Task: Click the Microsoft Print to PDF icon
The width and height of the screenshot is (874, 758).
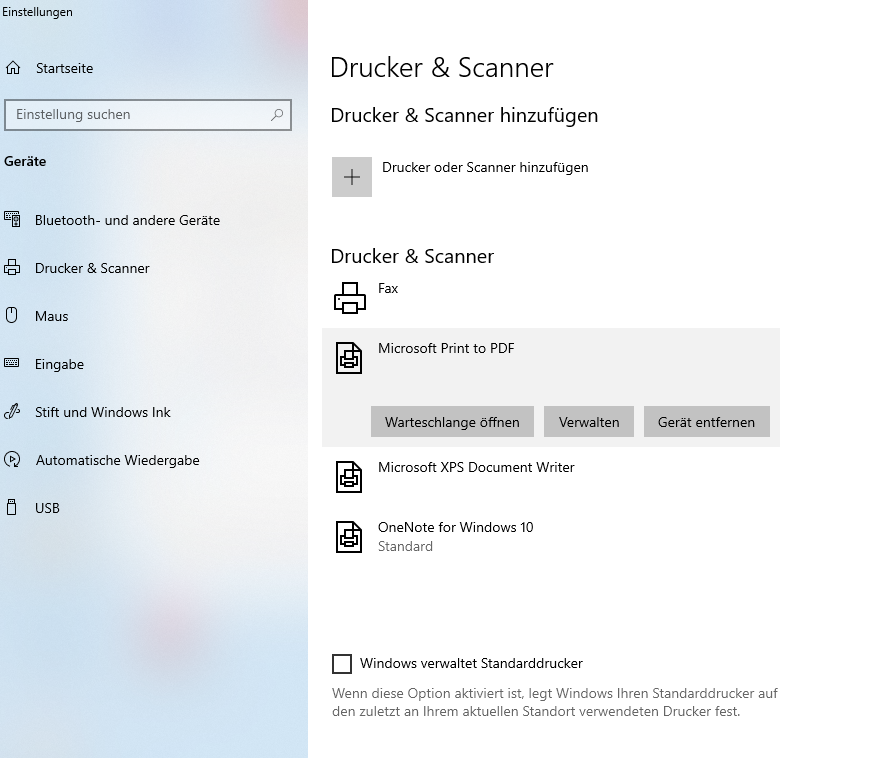Action: coord(349,357)
